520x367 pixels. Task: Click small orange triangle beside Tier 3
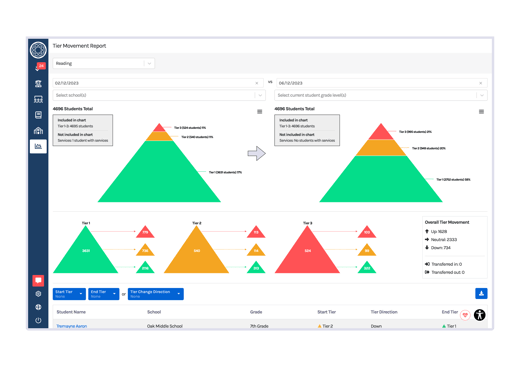[367, 251]
